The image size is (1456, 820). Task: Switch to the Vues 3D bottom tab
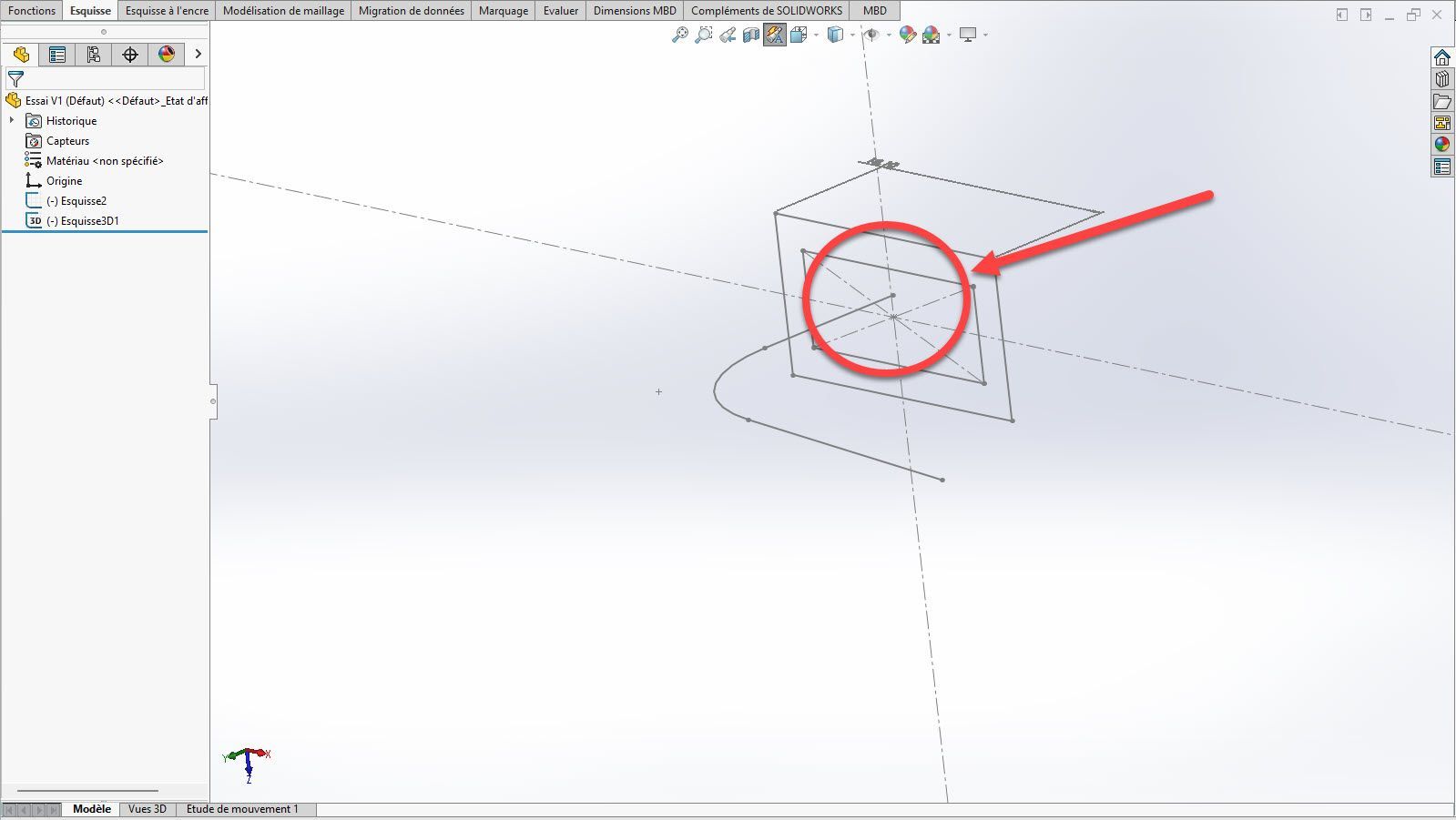(148, 809)
